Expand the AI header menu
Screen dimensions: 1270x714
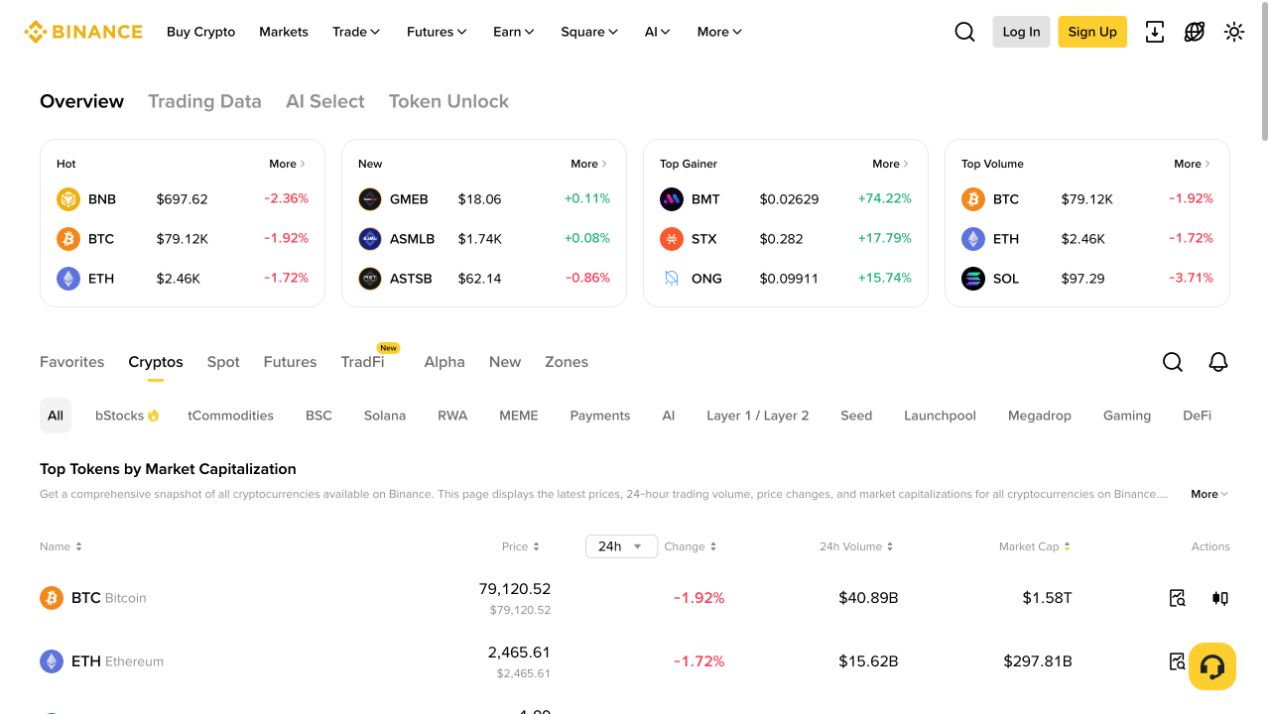(x=657, y=32)
